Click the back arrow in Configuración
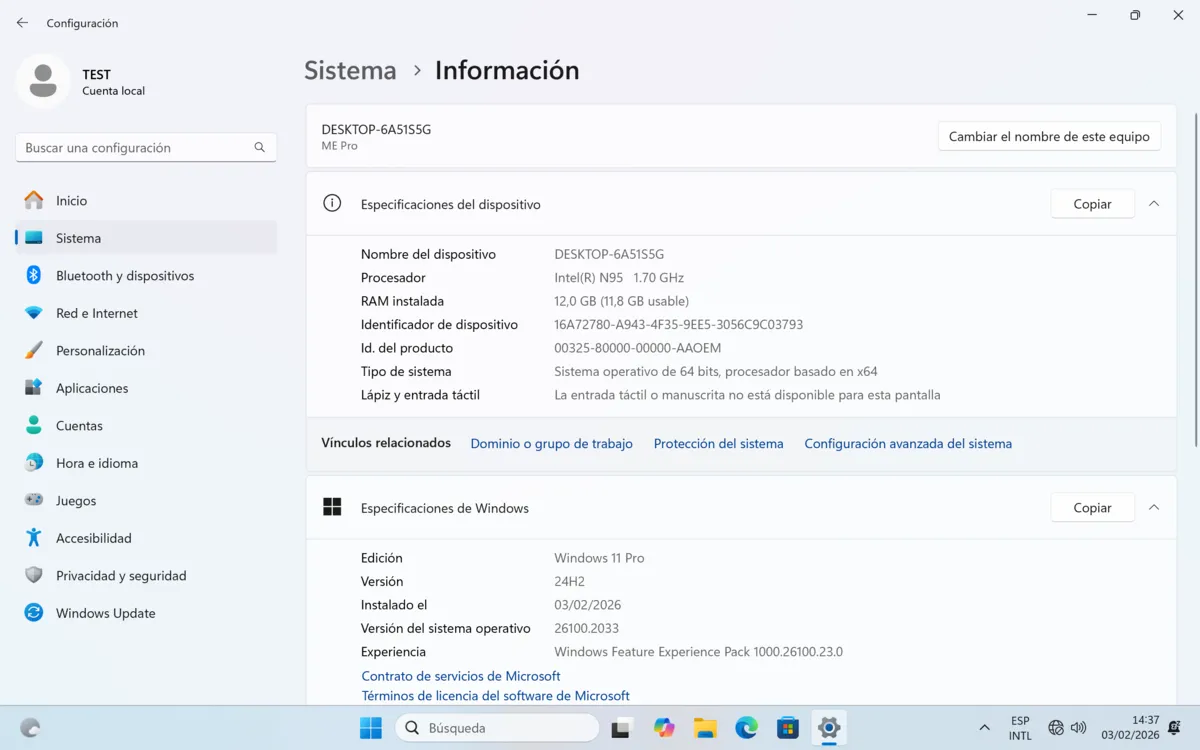Viewport: 1200px width, 750px height. pyautogui.click(x=22, y=22)
